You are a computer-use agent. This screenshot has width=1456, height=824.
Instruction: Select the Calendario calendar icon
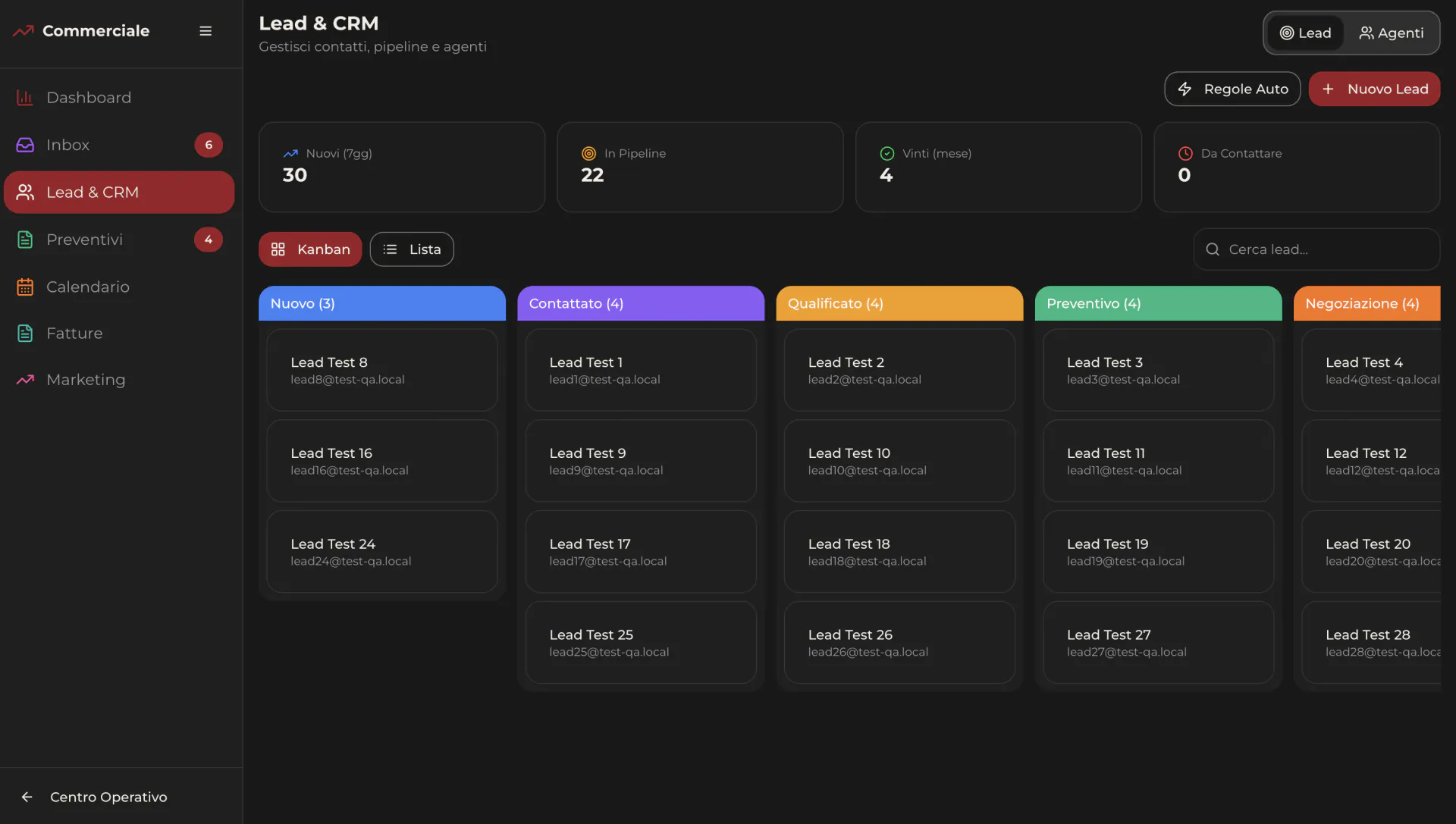coord(25,287)
